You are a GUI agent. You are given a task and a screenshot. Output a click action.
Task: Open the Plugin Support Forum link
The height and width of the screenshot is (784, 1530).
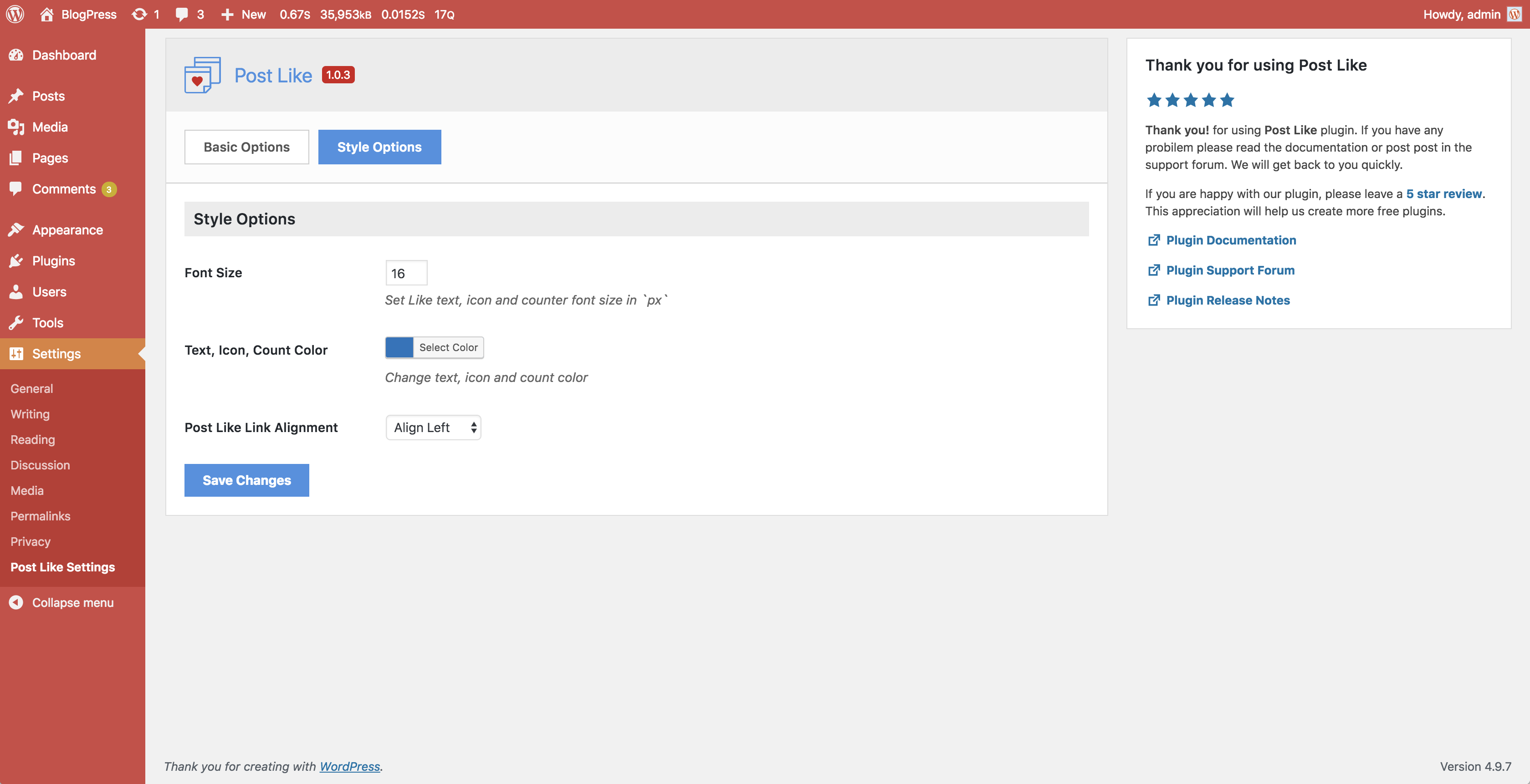[1231, 270]
